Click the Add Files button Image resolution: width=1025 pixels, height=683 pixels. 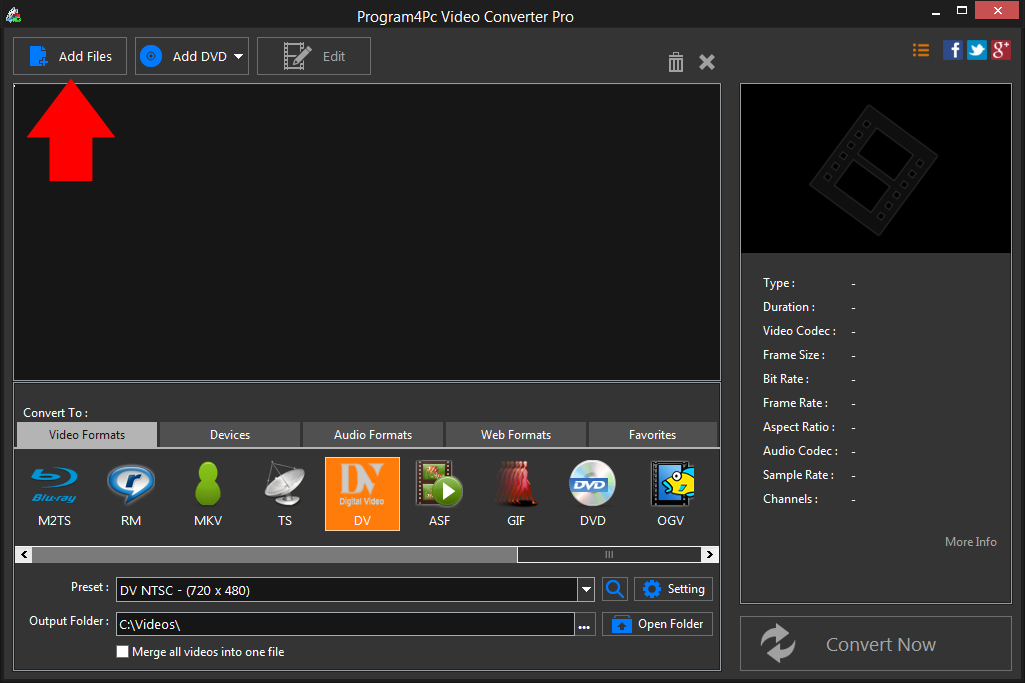pyautogui.click(x=69, y=56)
